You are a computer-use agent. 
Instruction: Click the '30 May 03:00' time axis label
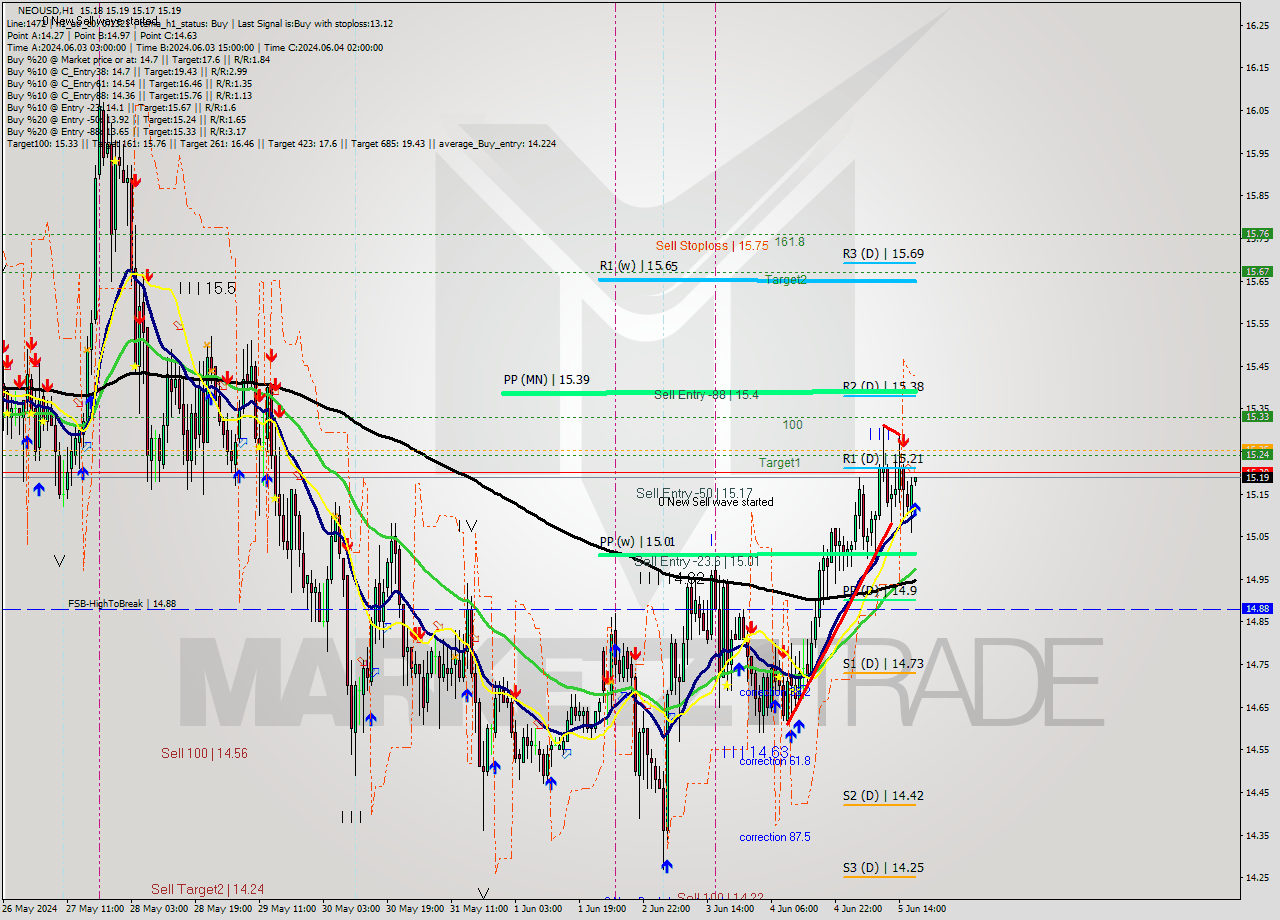pyautogui.click(x=353, y=909)
